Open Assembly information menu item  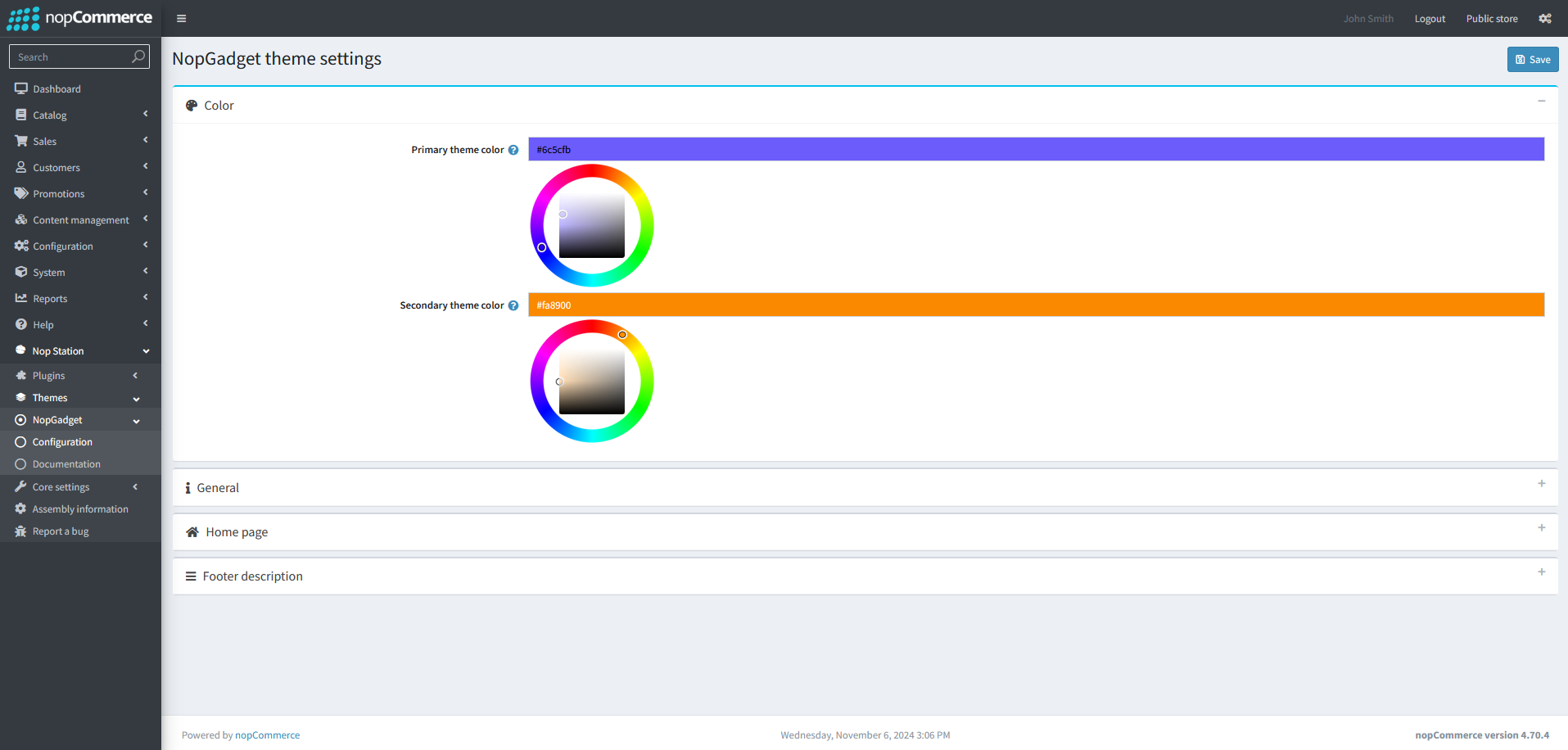pyautogui.click(x=80, y=509)
